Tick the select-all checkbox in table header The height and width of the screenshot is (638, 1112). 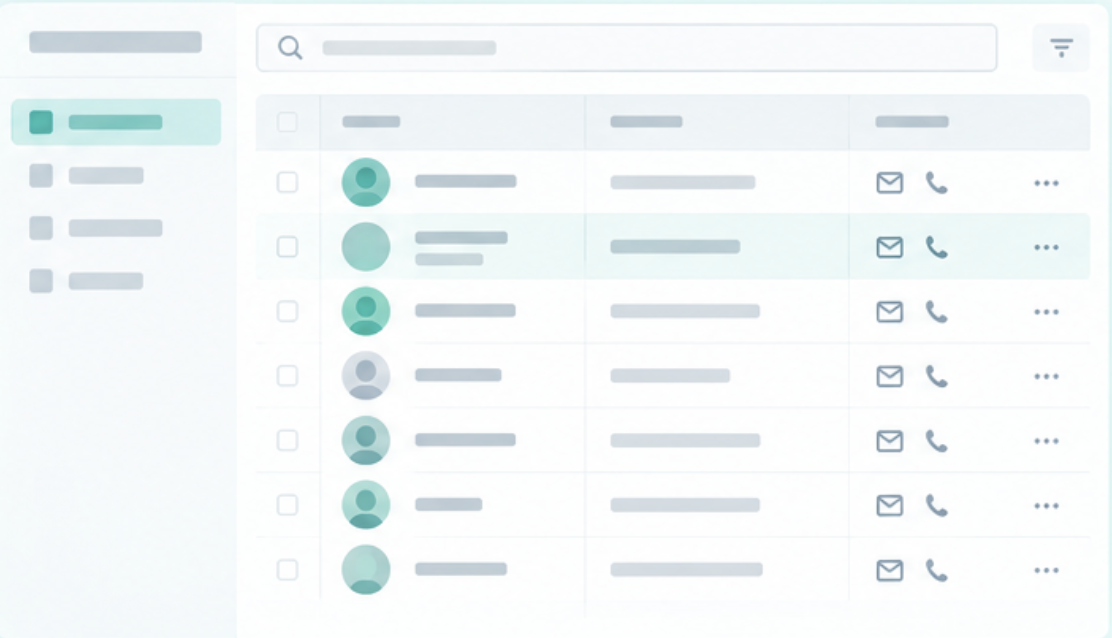click(x=287, y=122)
